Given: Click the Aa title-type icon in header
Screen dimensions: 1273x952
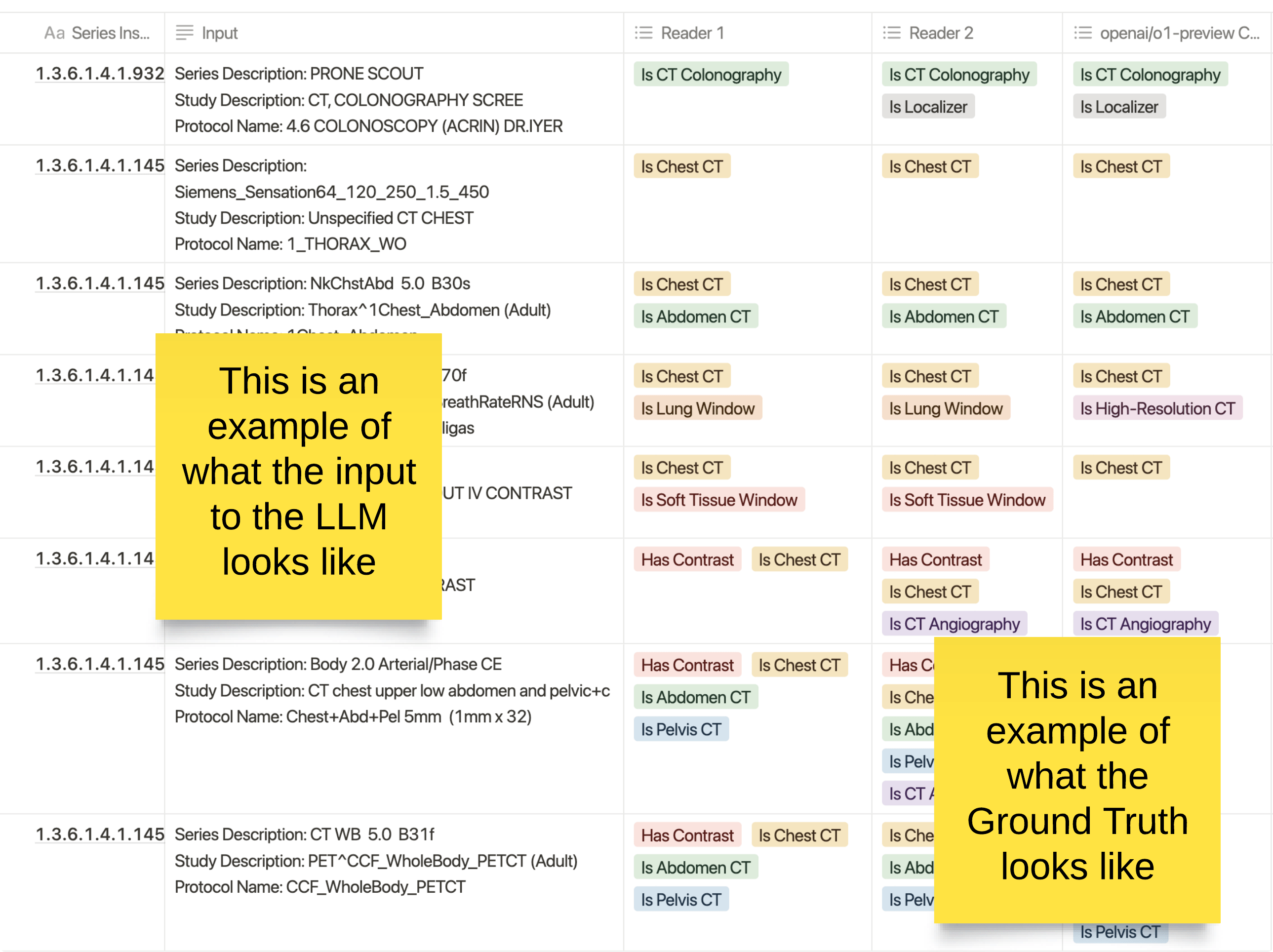Looking at the screenshot, I should (54, 33).
